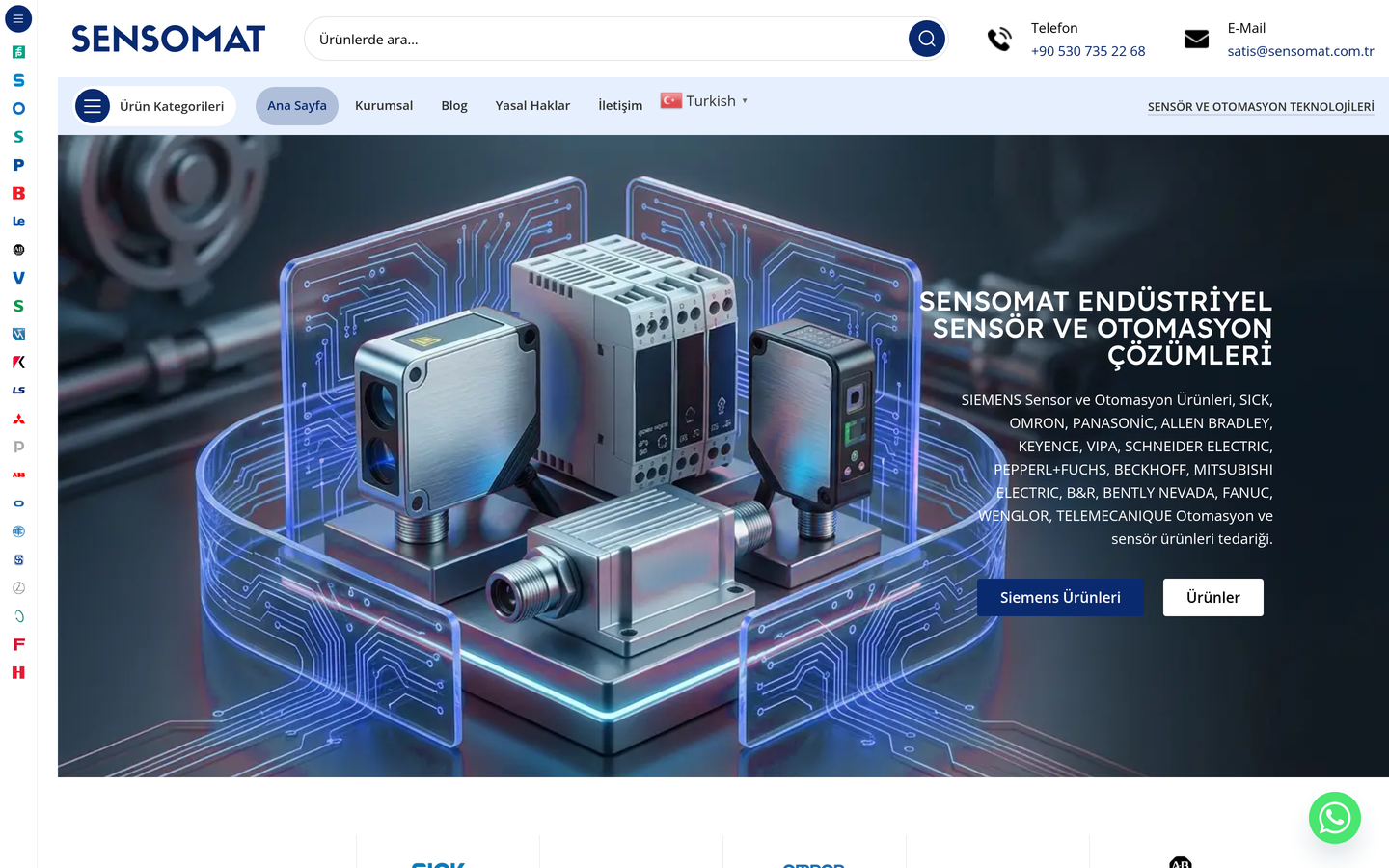This screenshot has width=1389, height=868.
Task: Click the search magnifier button
Action: click(x=927, y=39)
